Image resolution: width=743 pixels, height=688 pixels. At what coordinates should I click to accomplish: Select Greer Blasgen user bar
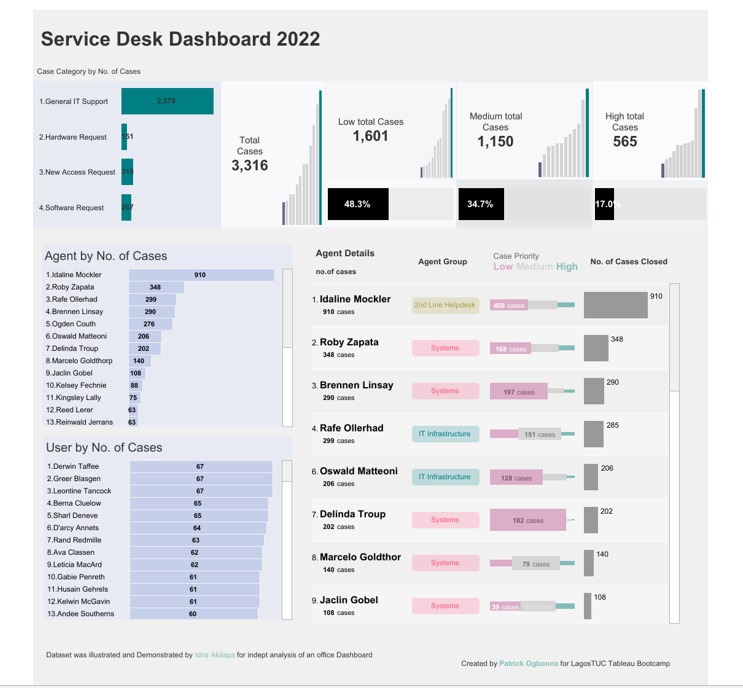pos(201,479)
